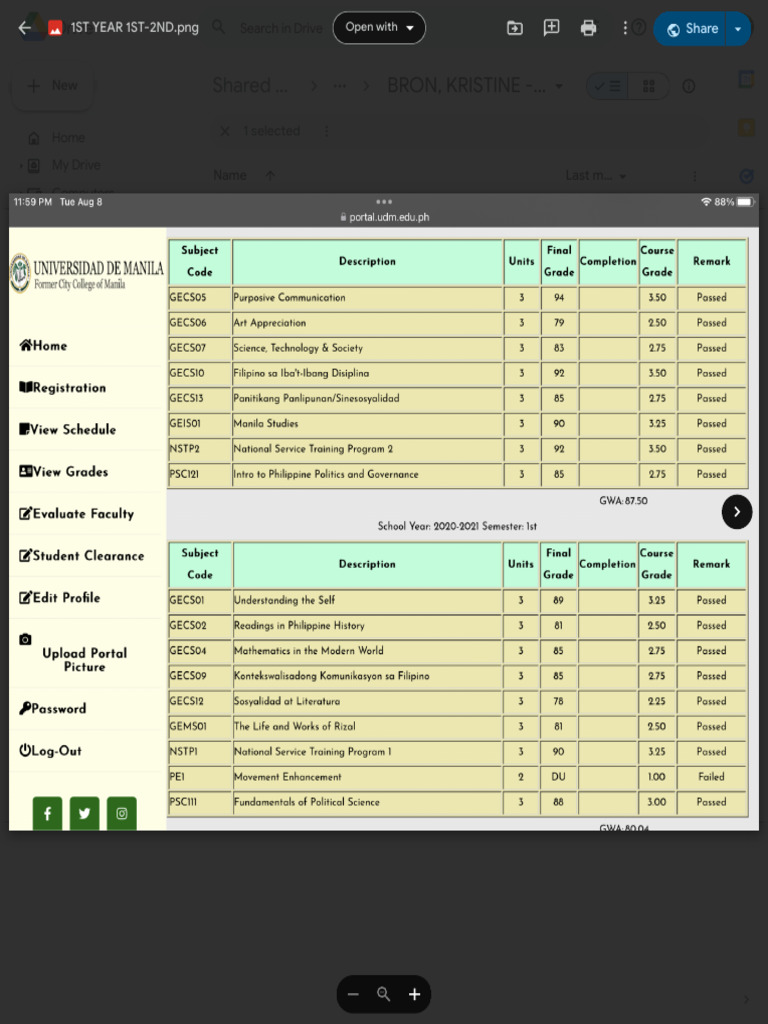Zoom in with the plus icon
The width and height of the screenshot is (768, 1024).
coord(414,994)
